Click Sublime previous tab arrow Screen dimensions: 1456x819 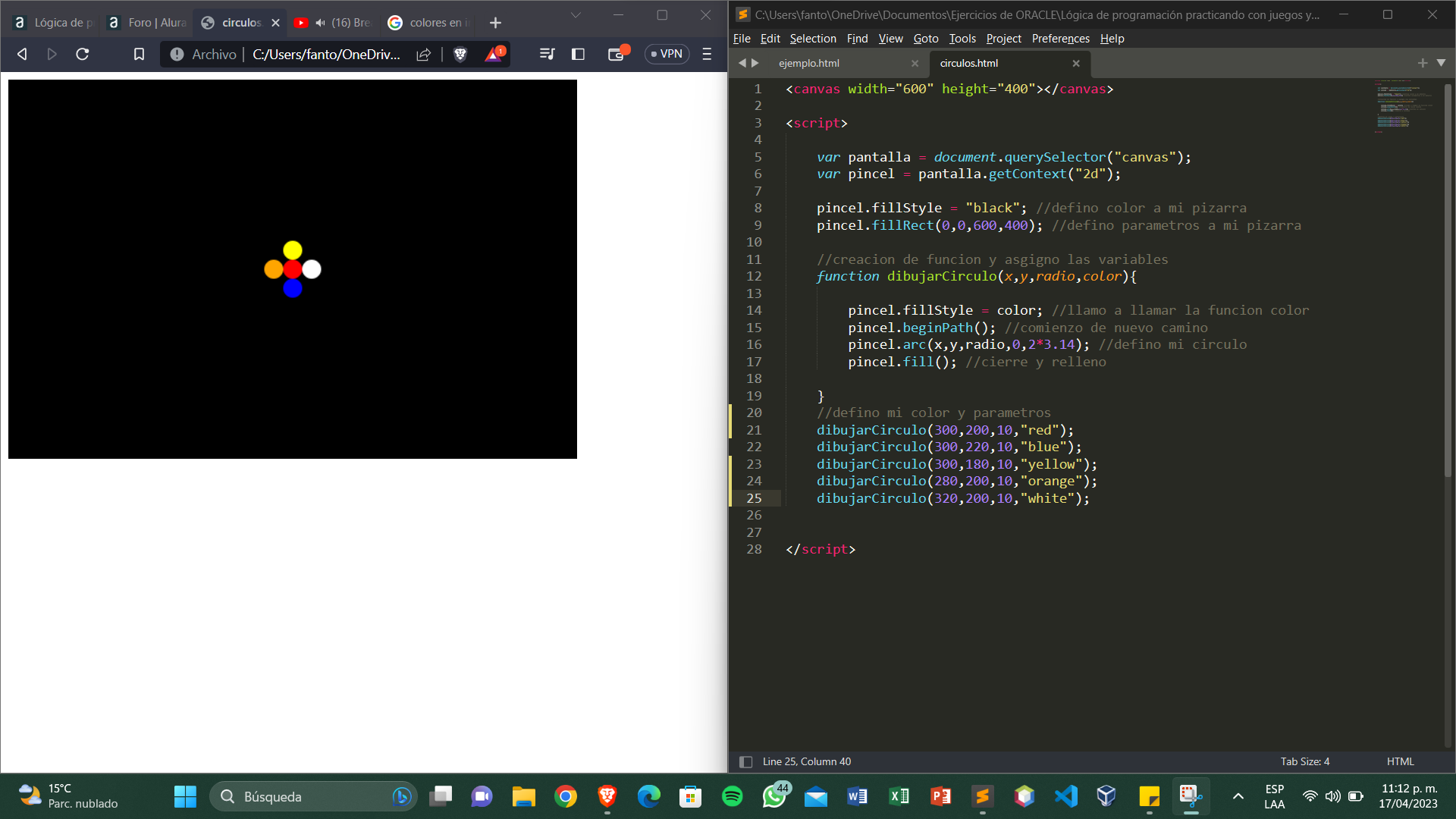tap(742, 63)
